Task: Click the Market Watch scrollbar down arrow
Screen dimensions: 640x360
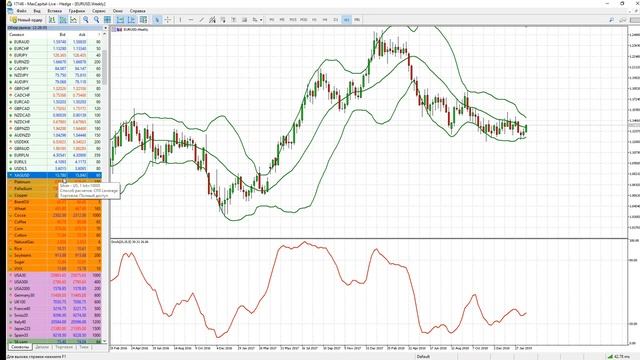Action: click(x=105, y=341)
